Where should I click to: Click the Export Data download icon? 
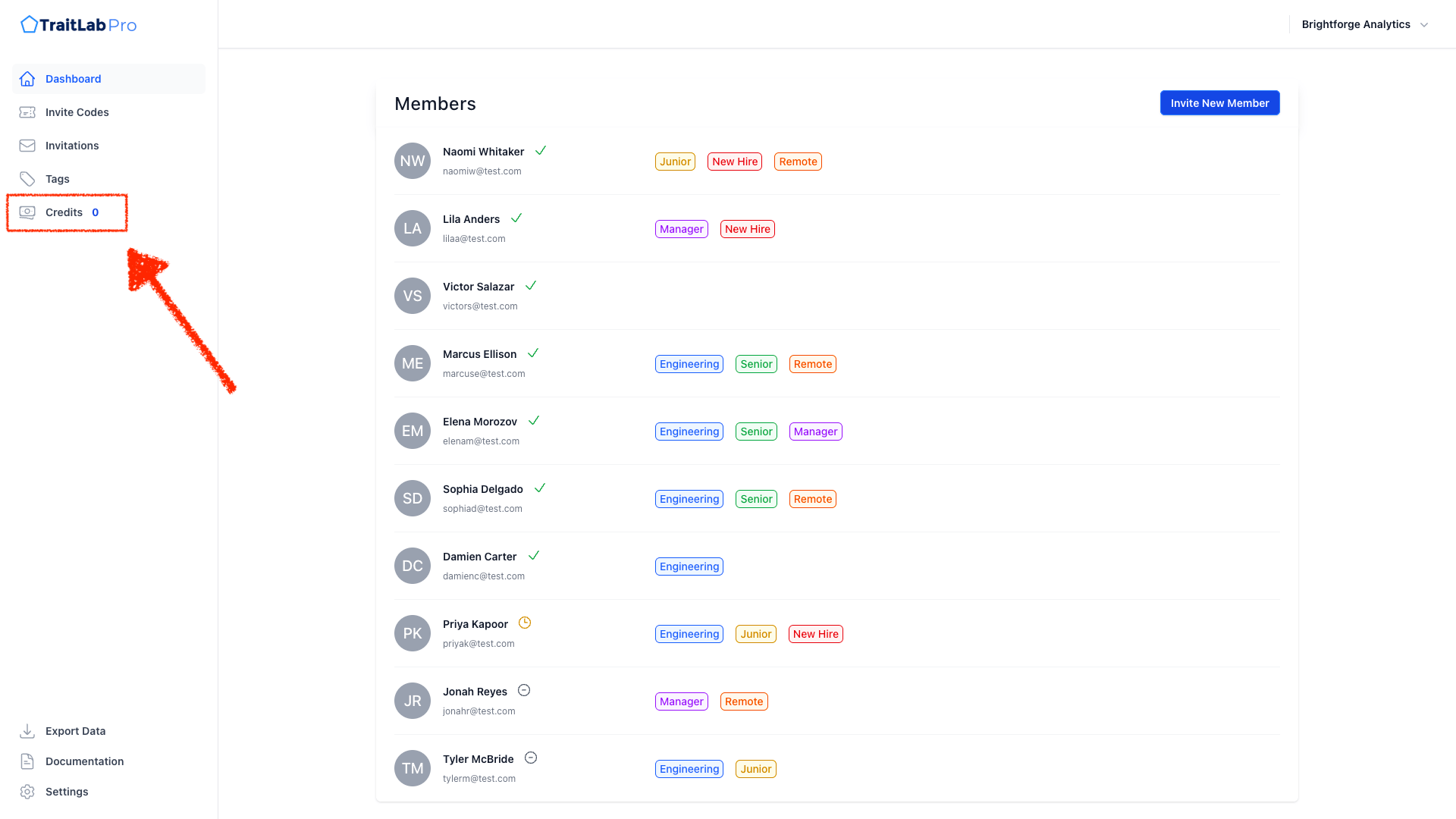coord(27,731)
